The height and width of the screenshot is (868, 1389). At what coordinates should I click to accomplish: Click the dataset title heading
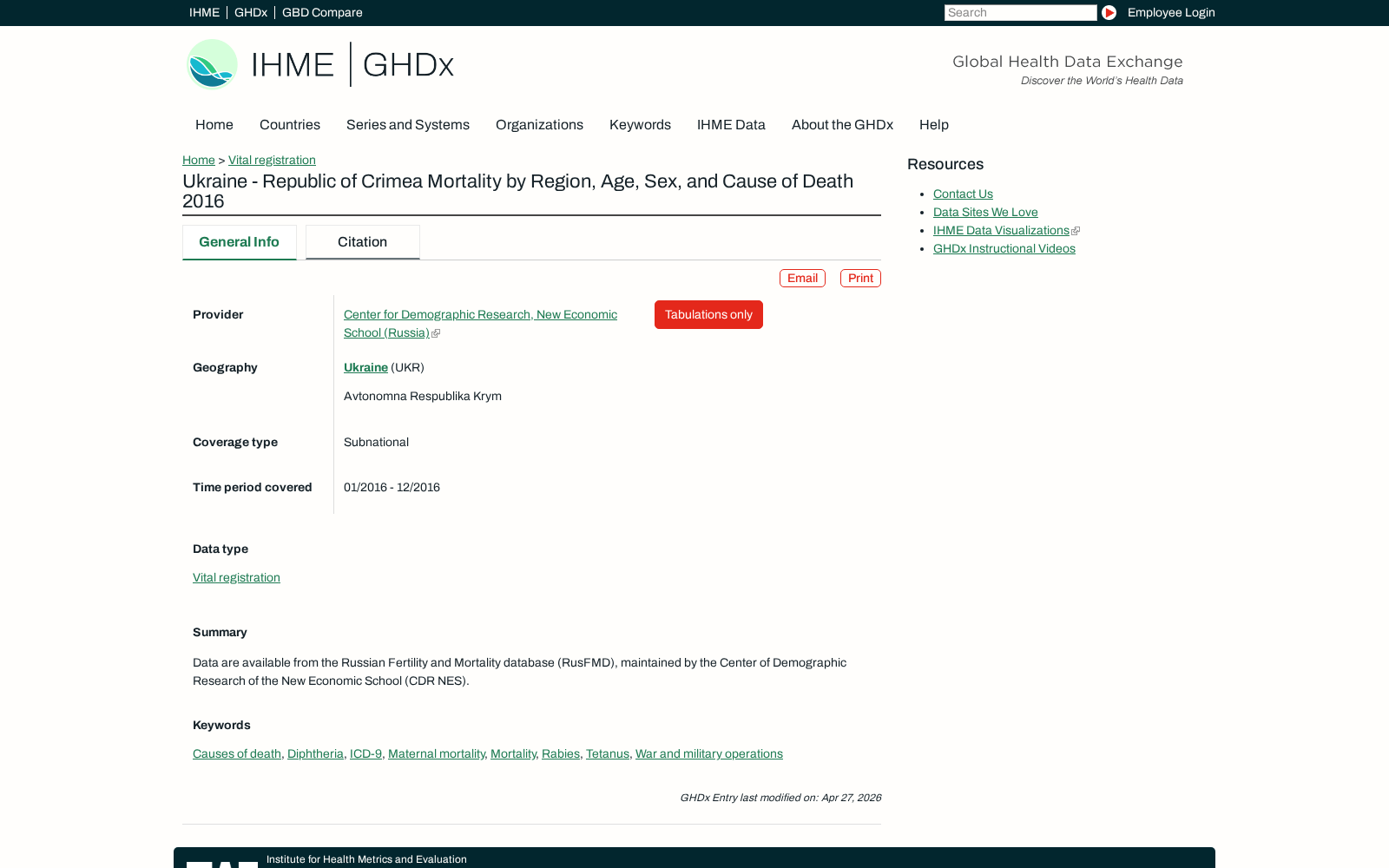tap(517, 191)
